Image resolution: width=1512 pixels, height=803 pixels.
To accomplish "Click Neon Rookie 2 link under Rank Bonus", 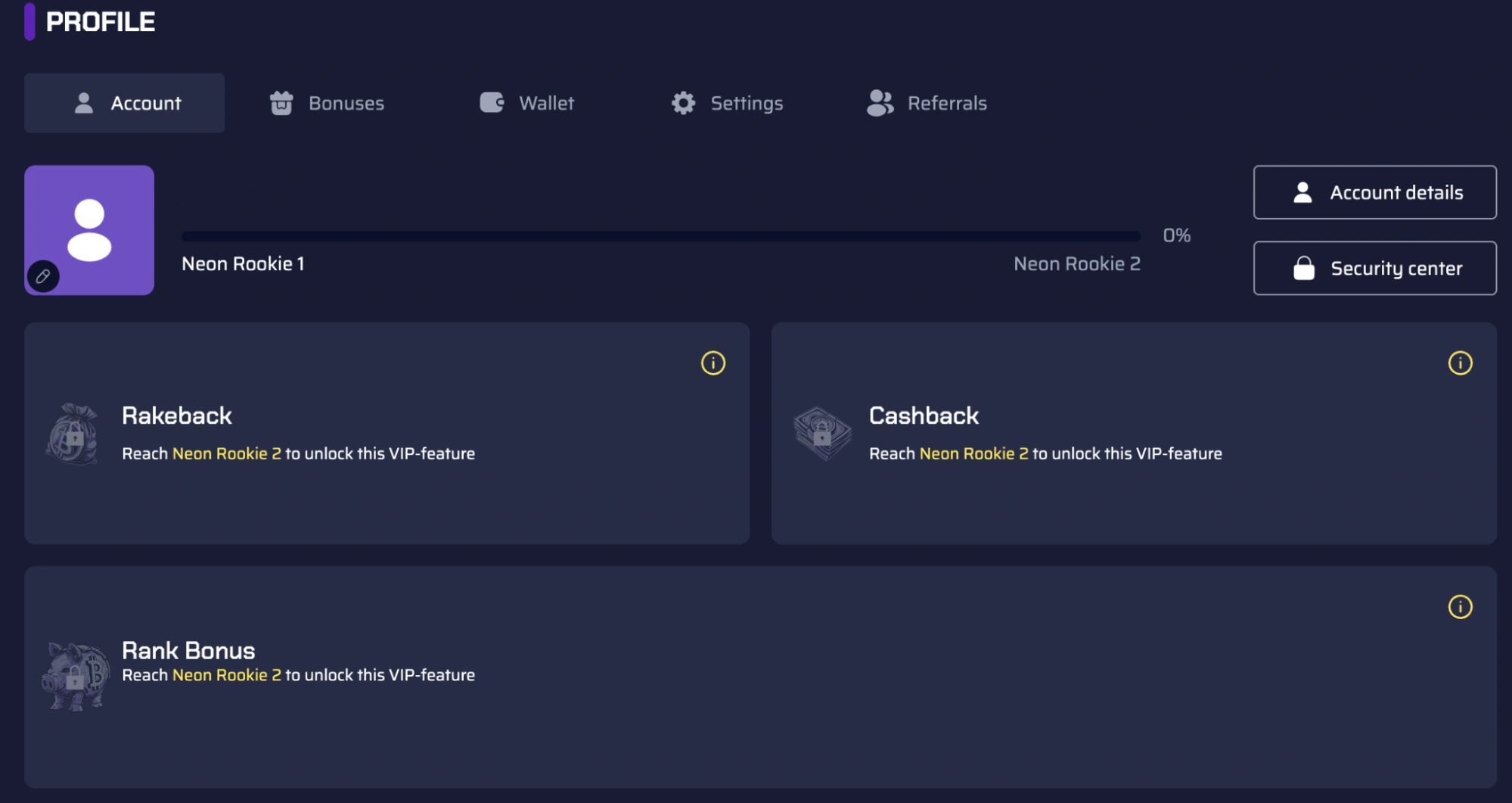I will tap(226, 675).
